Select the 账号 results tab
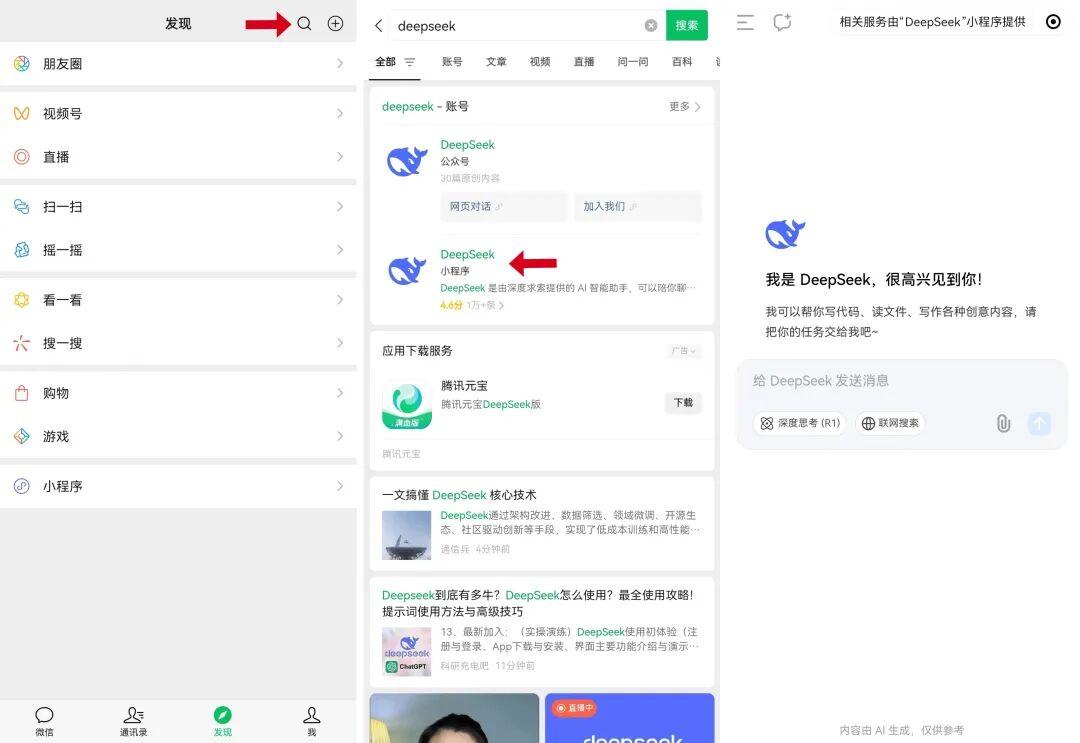This screenshot has width=1080, height=743. pos(452,62)
